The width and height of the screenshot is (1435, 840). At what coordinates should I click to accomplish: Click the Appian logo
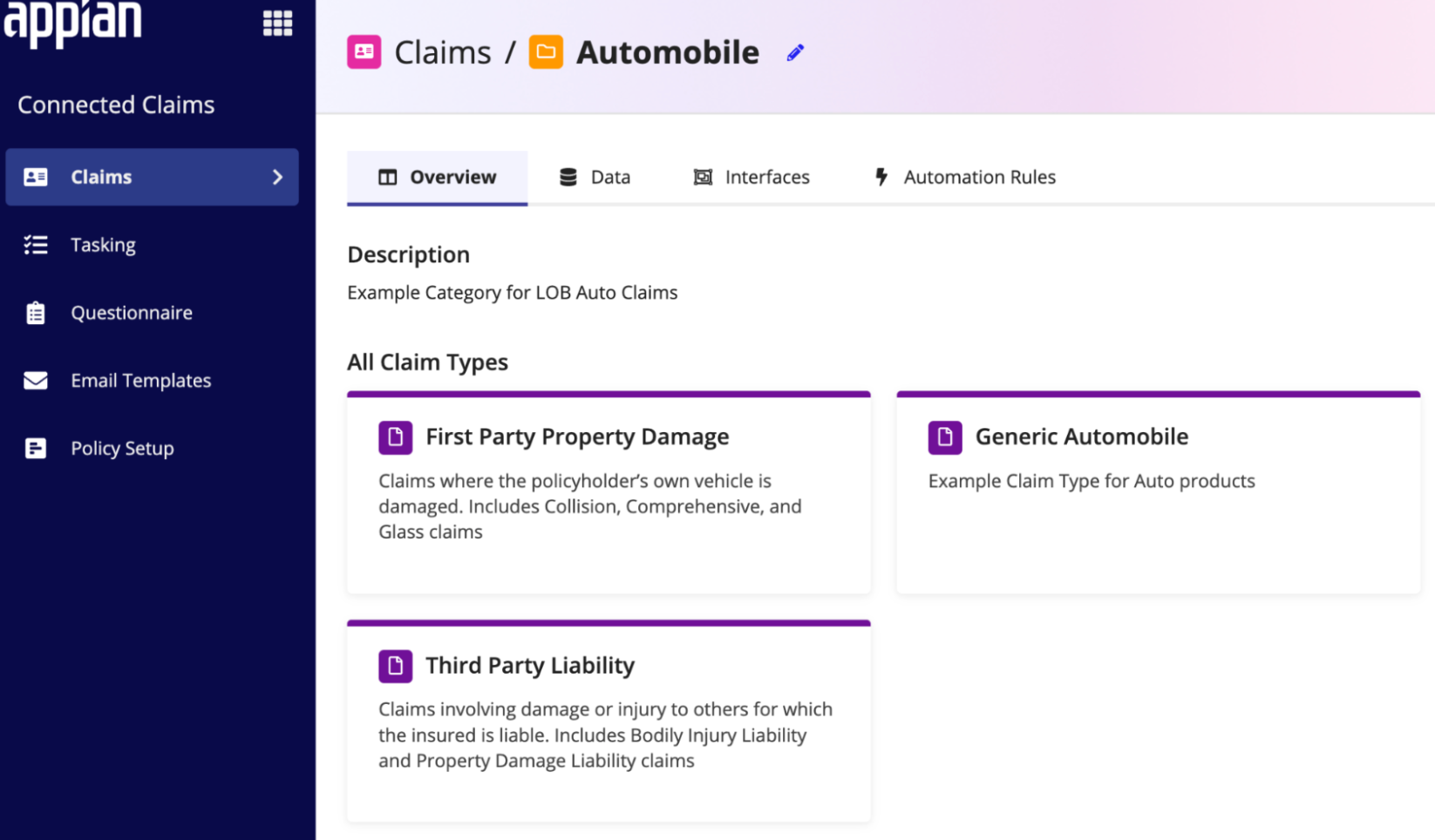(x=72, y=24)
